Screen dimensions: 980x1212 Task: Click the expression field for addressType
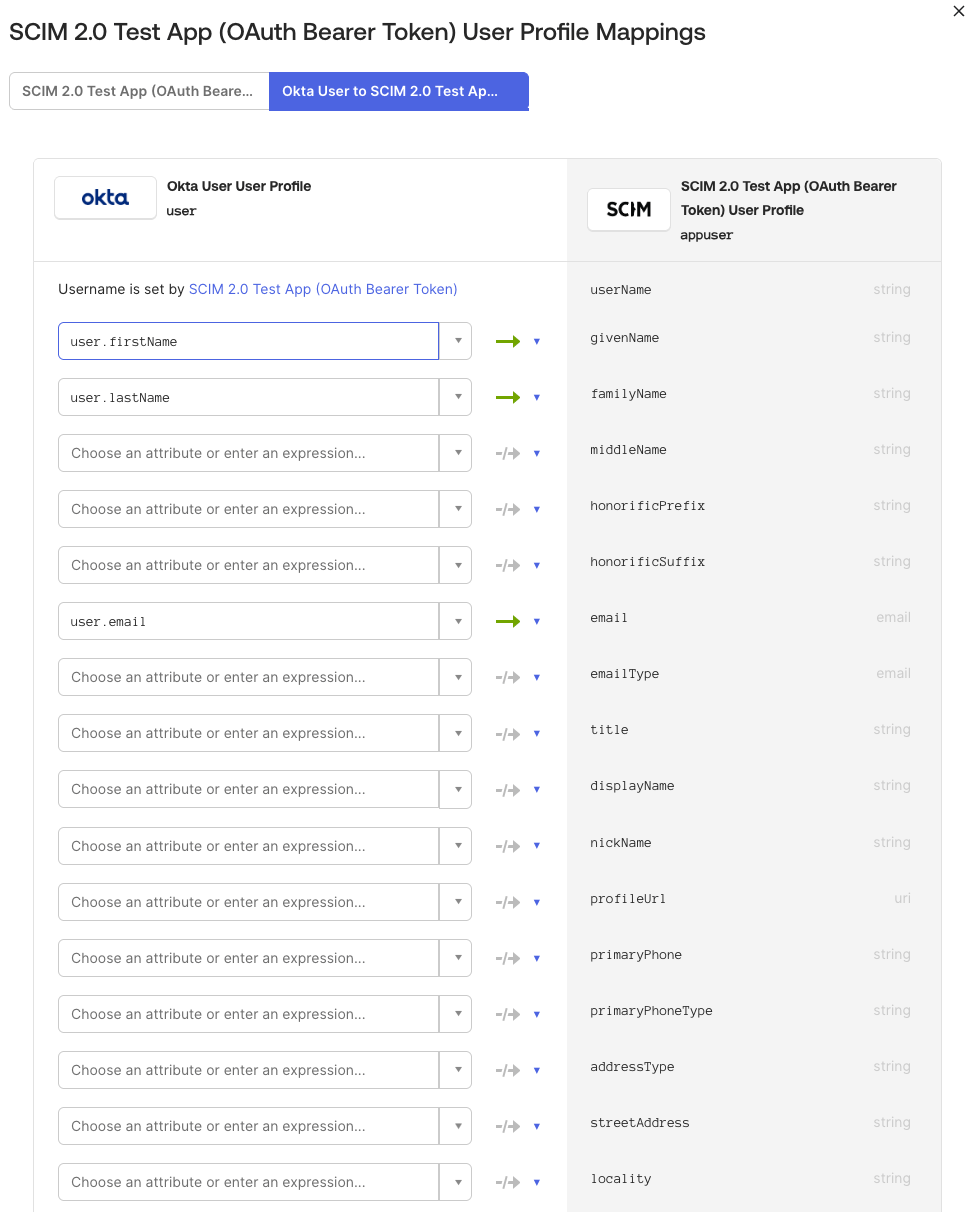[x=249, y=1070]
